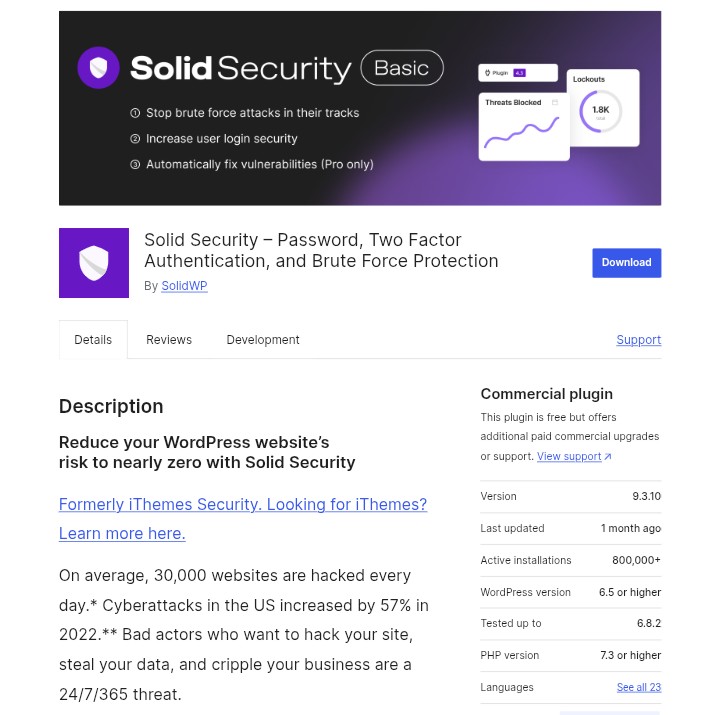Viewport: 720px width, 715px height.
Task: Open the Formerly iThemes Security link
Action: (x=243, y=505)
